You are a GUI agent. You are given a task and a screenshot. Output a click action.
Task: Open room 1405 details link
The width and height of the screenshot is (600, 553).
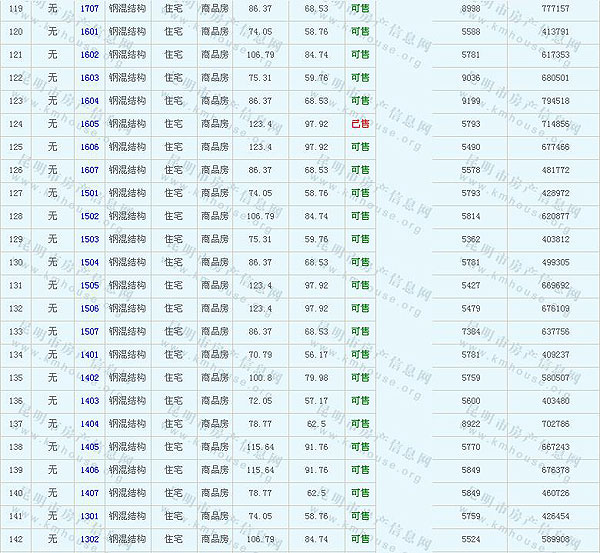pyautogui.click(x=90, y=447)
